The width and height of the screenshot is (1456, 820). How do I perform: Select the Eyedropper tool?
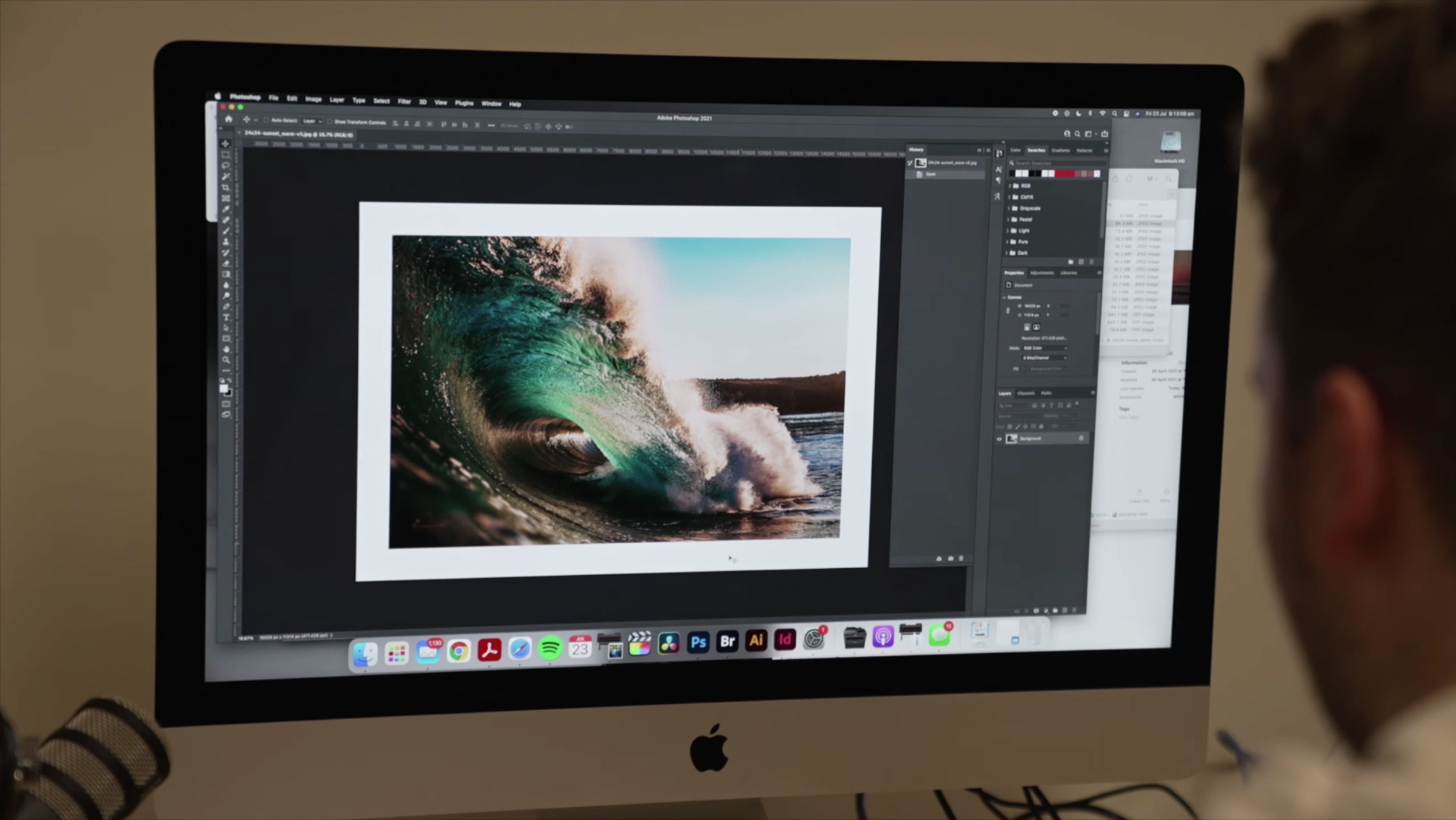tap(225, 209)
